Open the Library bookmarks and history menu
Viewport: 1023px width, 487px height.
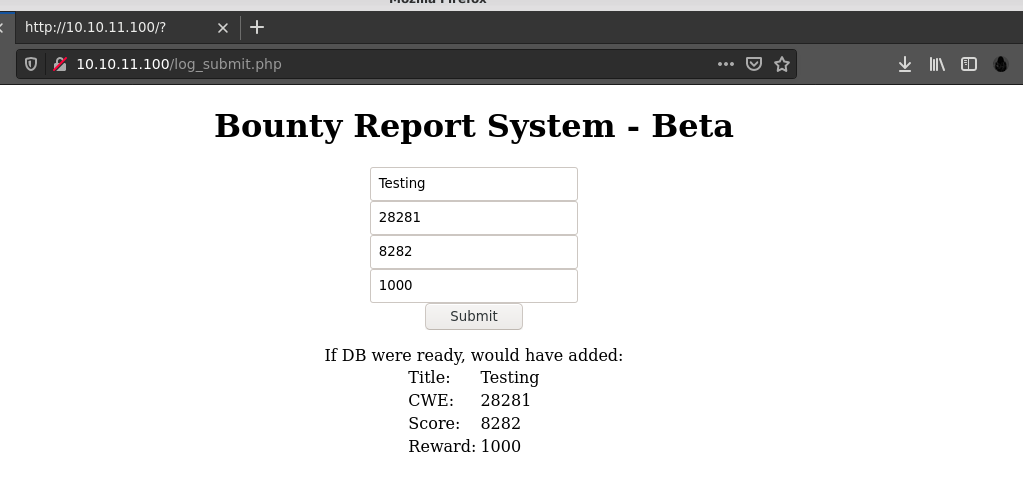(x=937, y=64)
